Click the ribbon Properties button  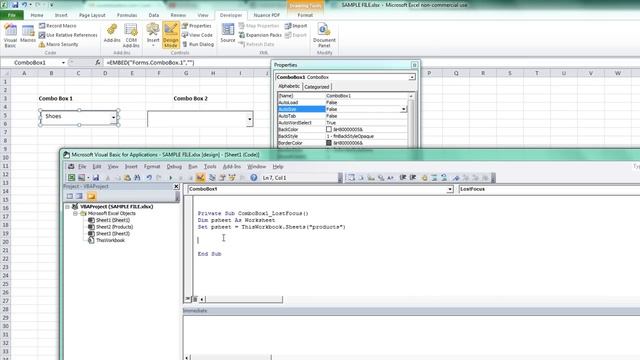pos(197,26)
